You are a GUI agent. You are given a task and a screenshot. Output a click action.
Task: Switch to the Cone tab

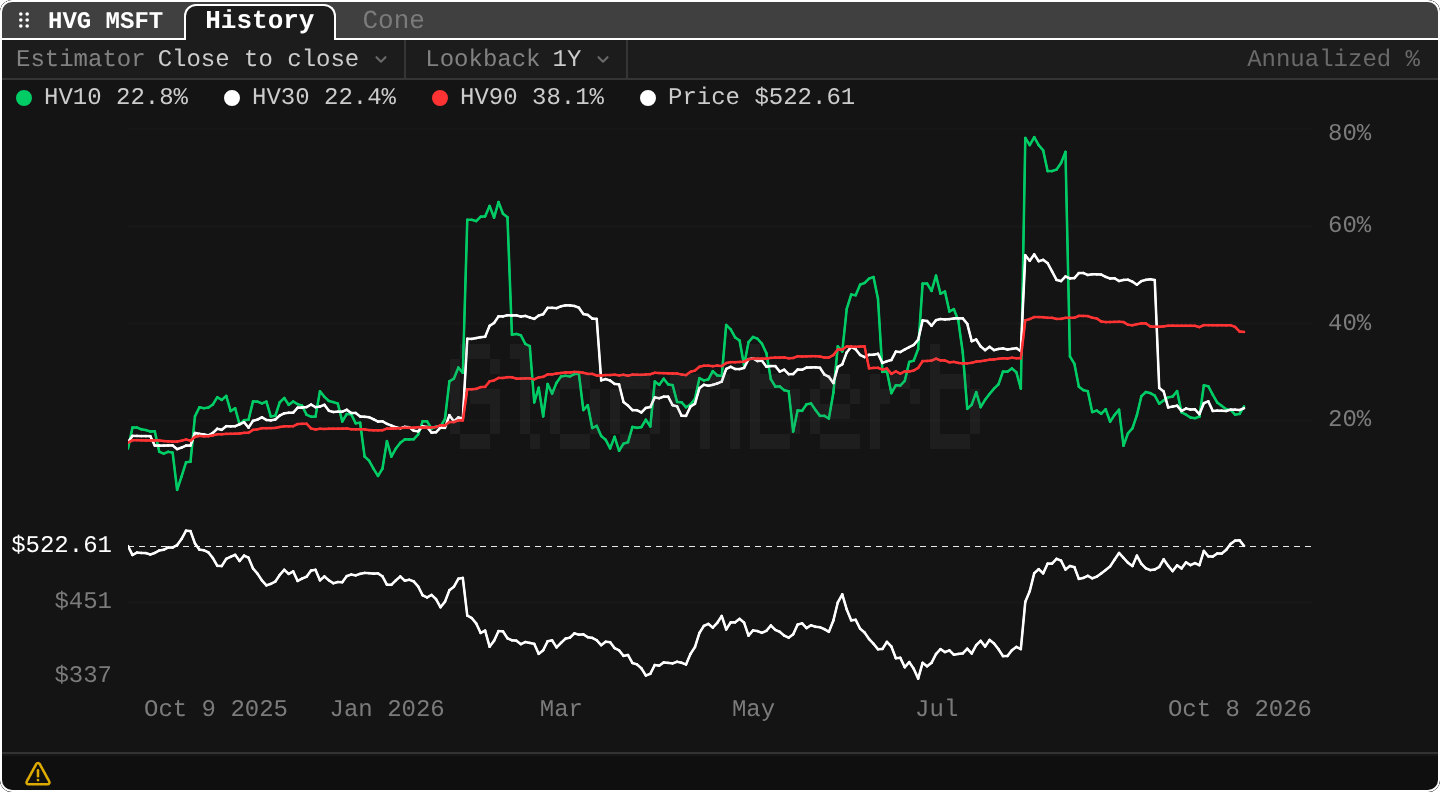(393, 21)
